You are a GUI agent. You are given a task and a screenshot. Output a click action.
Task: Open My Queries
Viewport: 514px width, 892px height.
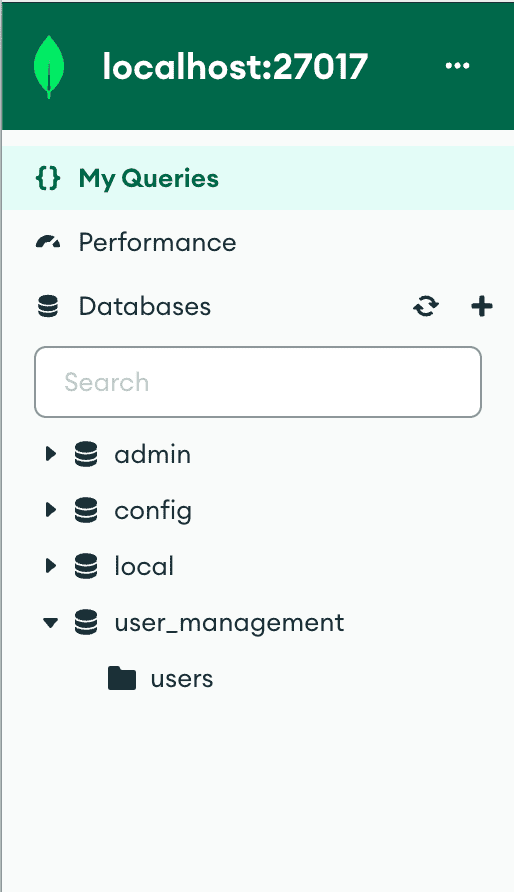tap(258, 178)
